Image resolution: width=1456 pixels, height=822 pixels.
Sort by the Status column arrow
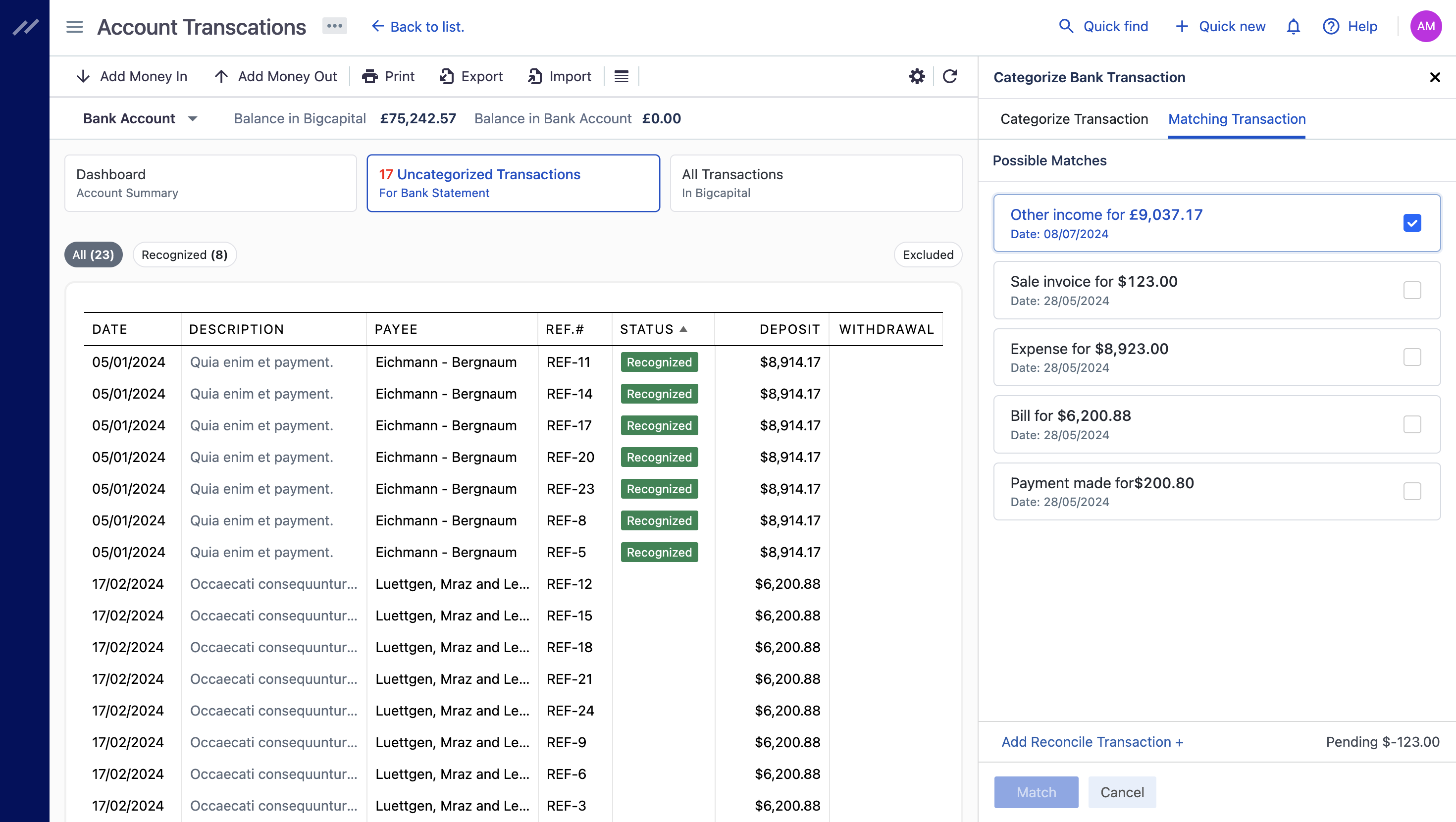click(683, 329)
